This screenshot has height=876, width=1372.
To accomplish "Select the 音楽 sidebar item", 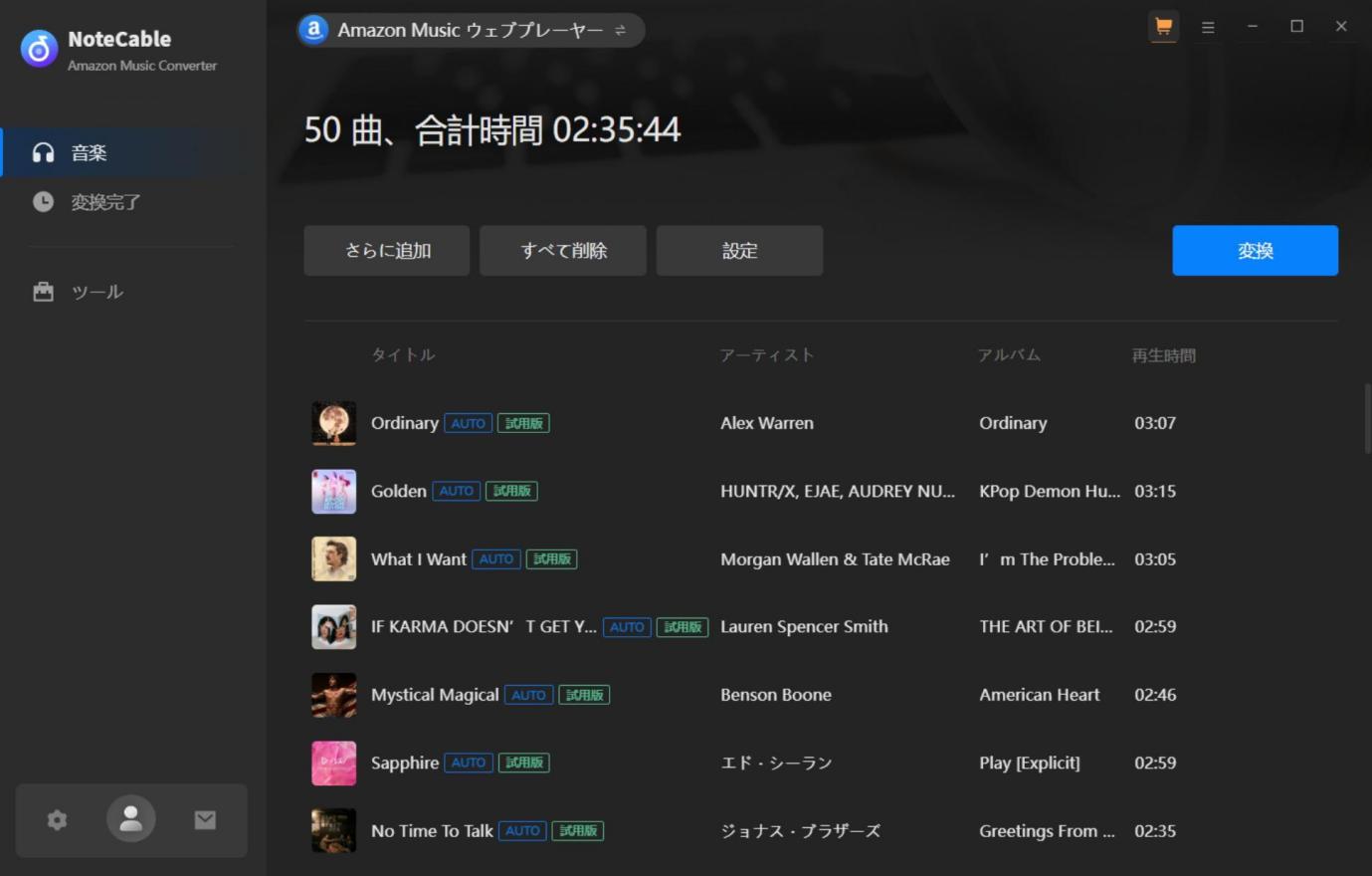I will [x=133, y=152].
